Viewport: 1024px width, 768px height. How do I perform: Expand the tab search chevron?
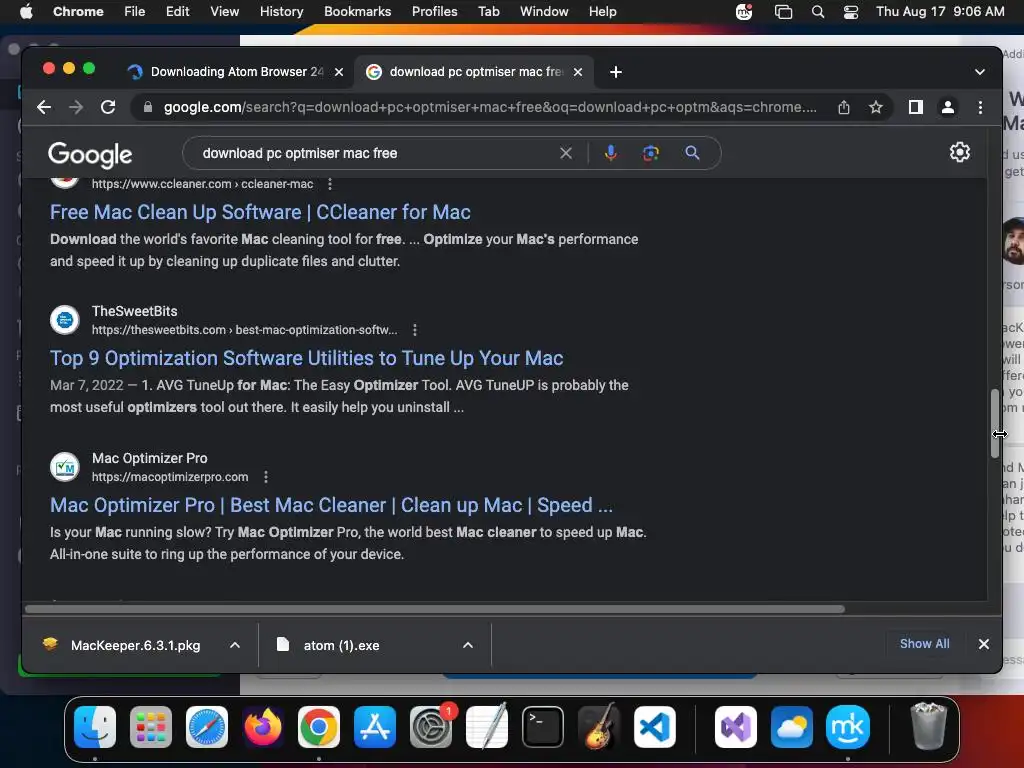pos(980,72)
